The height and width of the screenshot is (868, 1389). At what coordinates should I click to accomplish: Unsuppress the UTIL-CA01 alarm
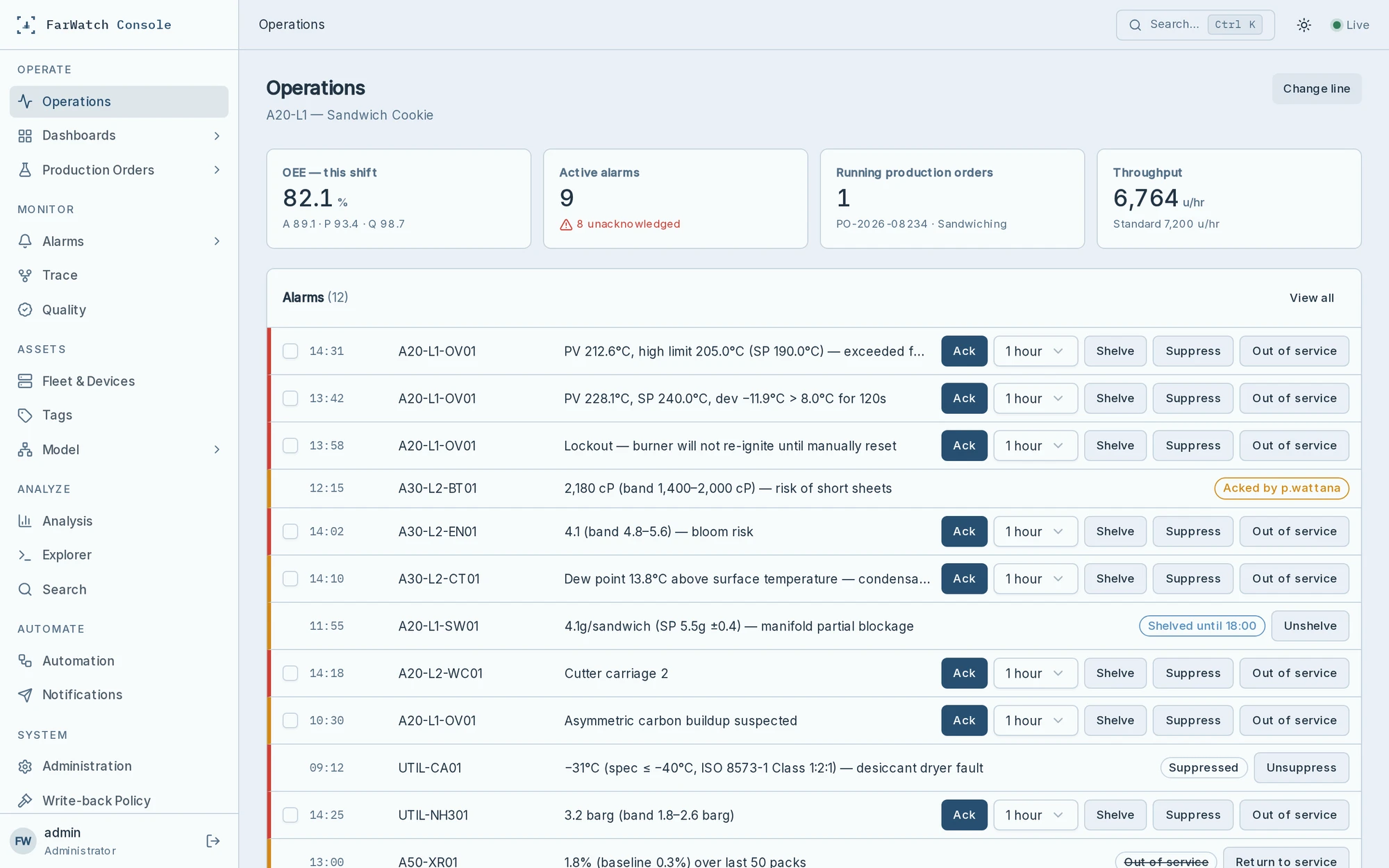point(1301,768)
